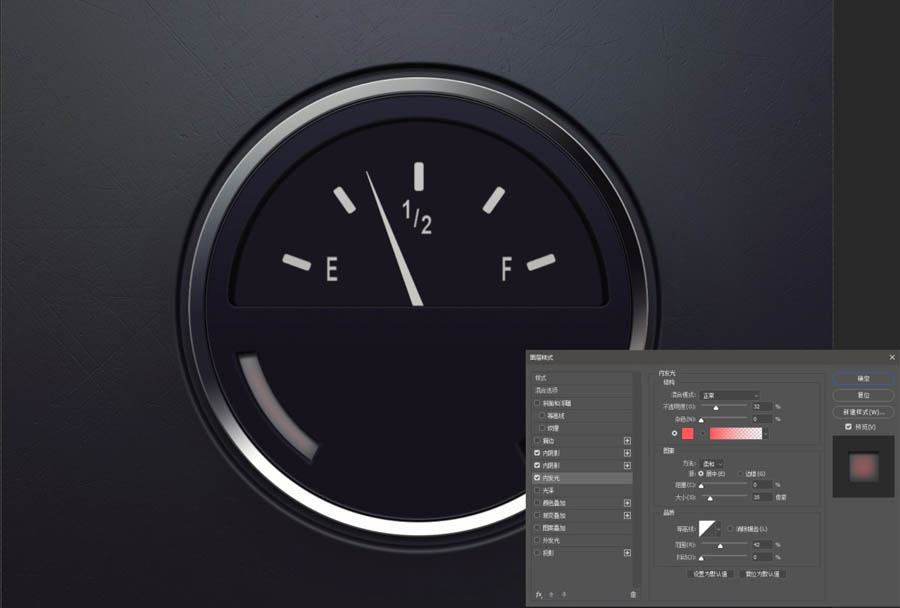The width and height of the screenshot is (900, 608).
Task: Select the 外发光 effect row label
Action: pyautogui.click(x=550, y=540)
